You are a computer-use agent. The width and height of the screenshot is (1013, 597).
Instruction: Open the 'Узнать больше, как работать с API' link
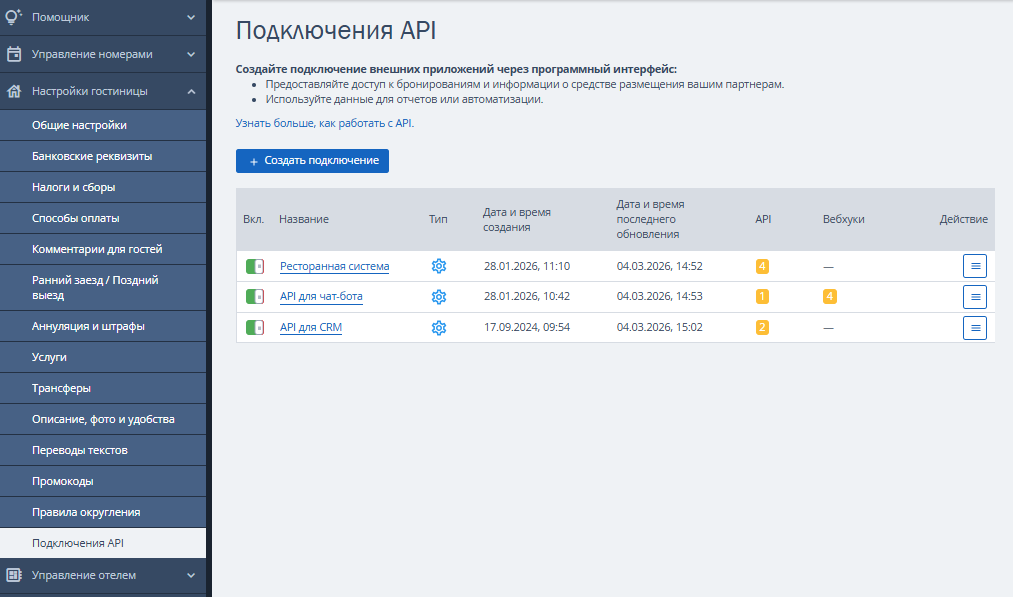(324, 123)
